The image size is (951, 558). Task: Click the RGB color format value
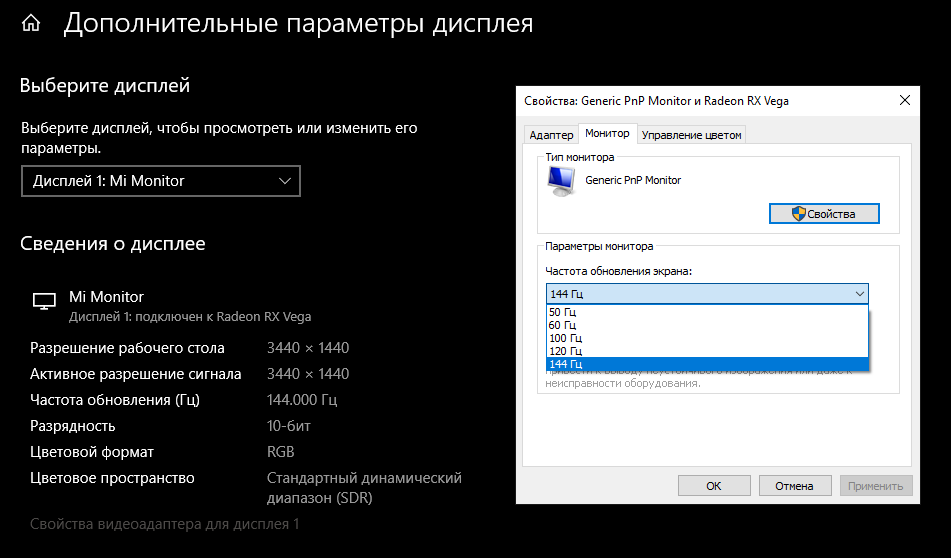click(x=280, y=452)
